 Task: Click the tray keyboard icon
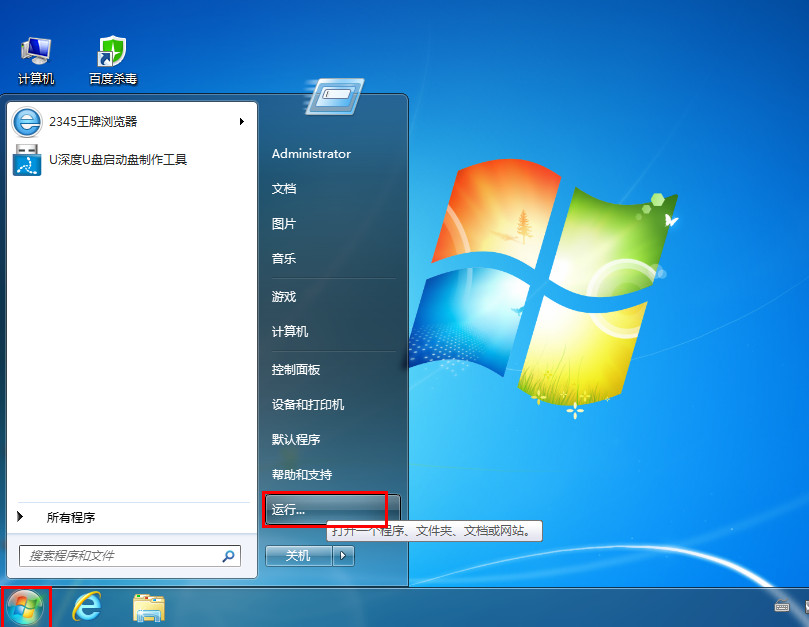coord(782,606)
